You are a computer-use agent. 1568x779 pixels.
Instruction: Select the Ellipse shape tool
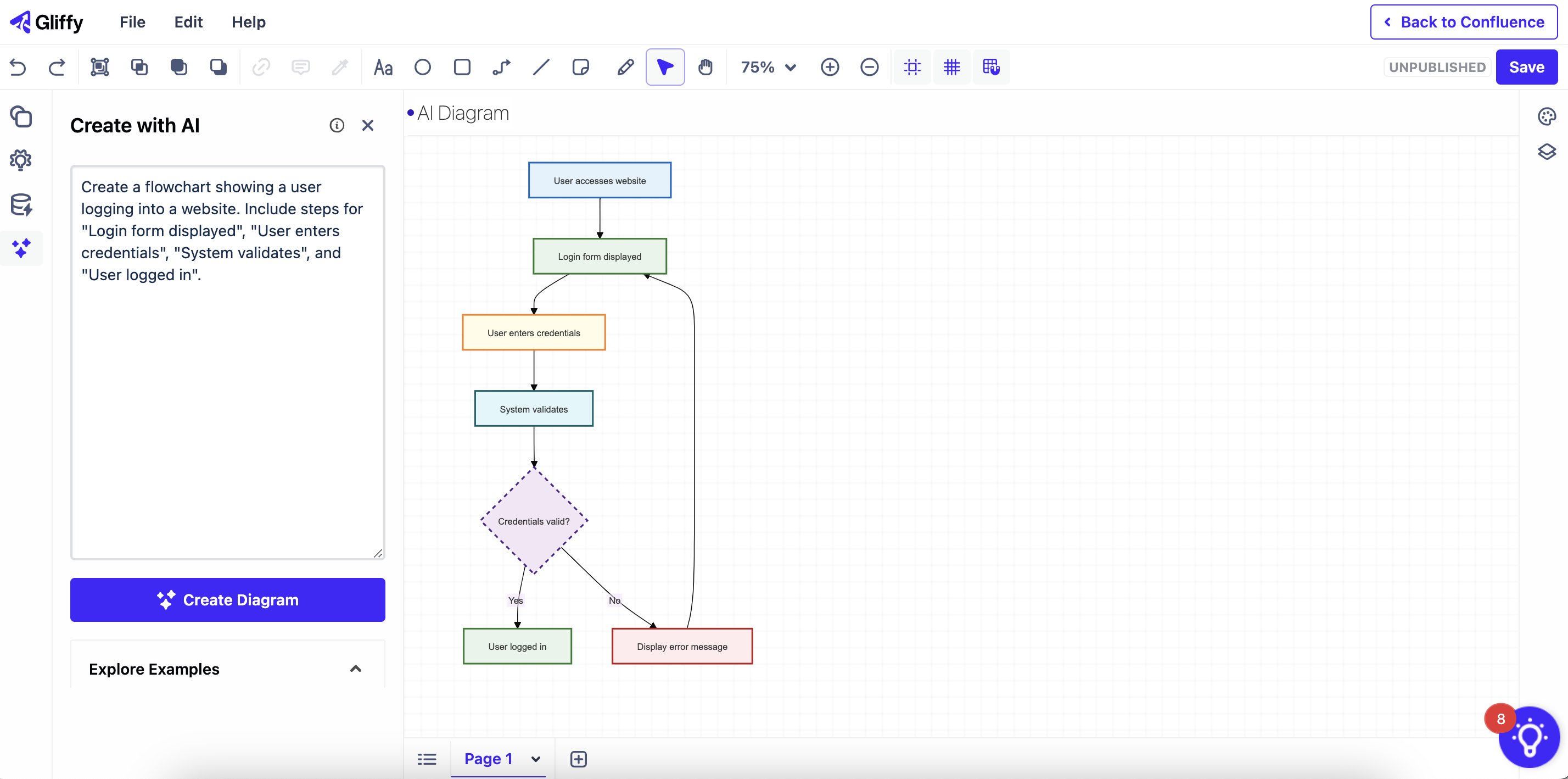(x=422, y=67)
